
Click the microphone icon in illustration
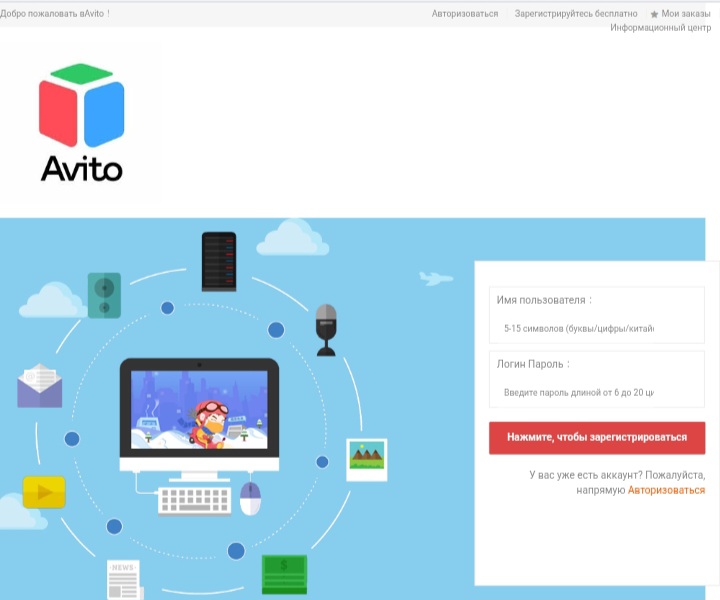pos(326,330)
